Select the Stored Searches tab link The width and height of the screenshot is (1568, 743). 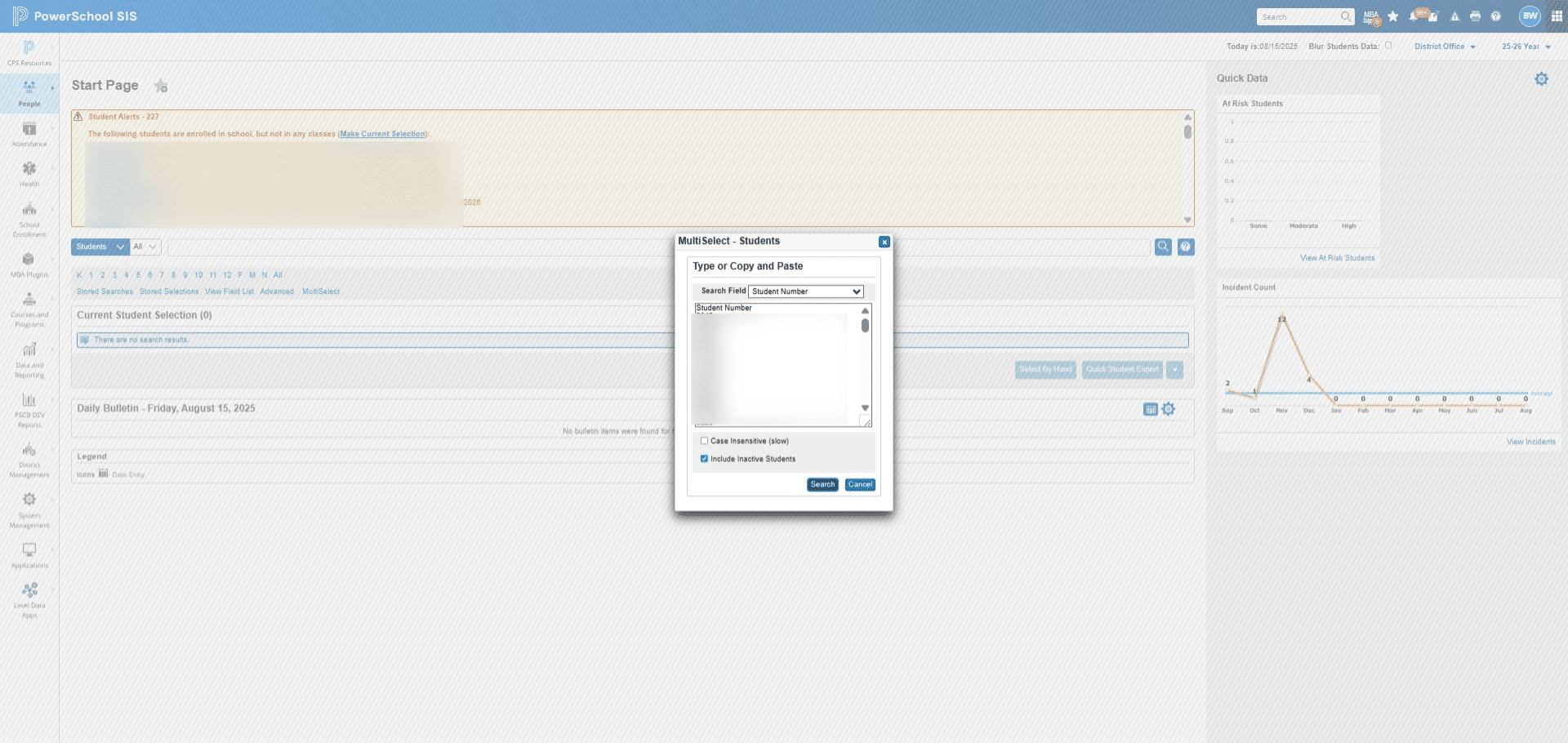pos(105,291)
